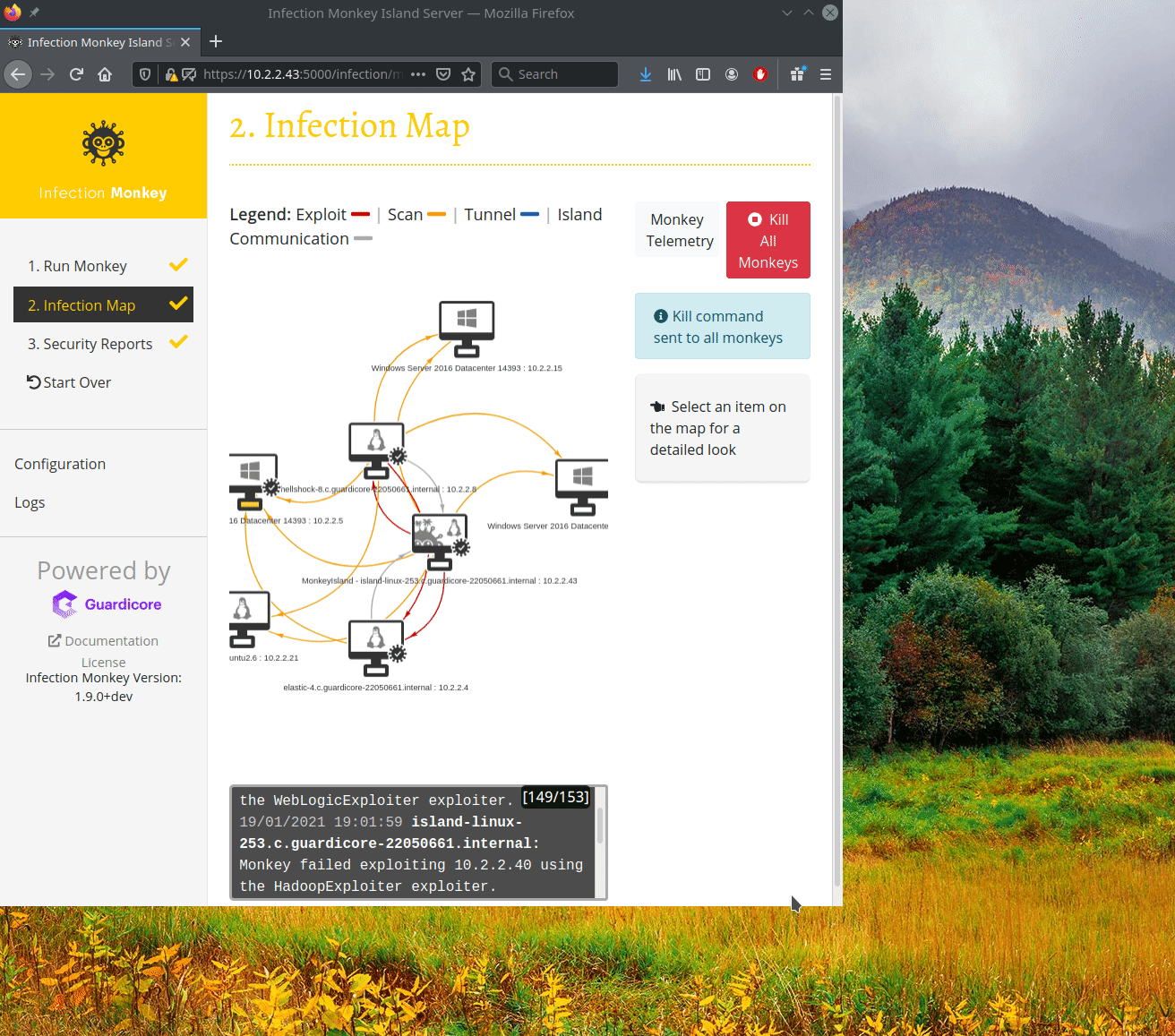1175x1036 pixels.
Task: Open the browser home page icon
Action: point(105,74)
